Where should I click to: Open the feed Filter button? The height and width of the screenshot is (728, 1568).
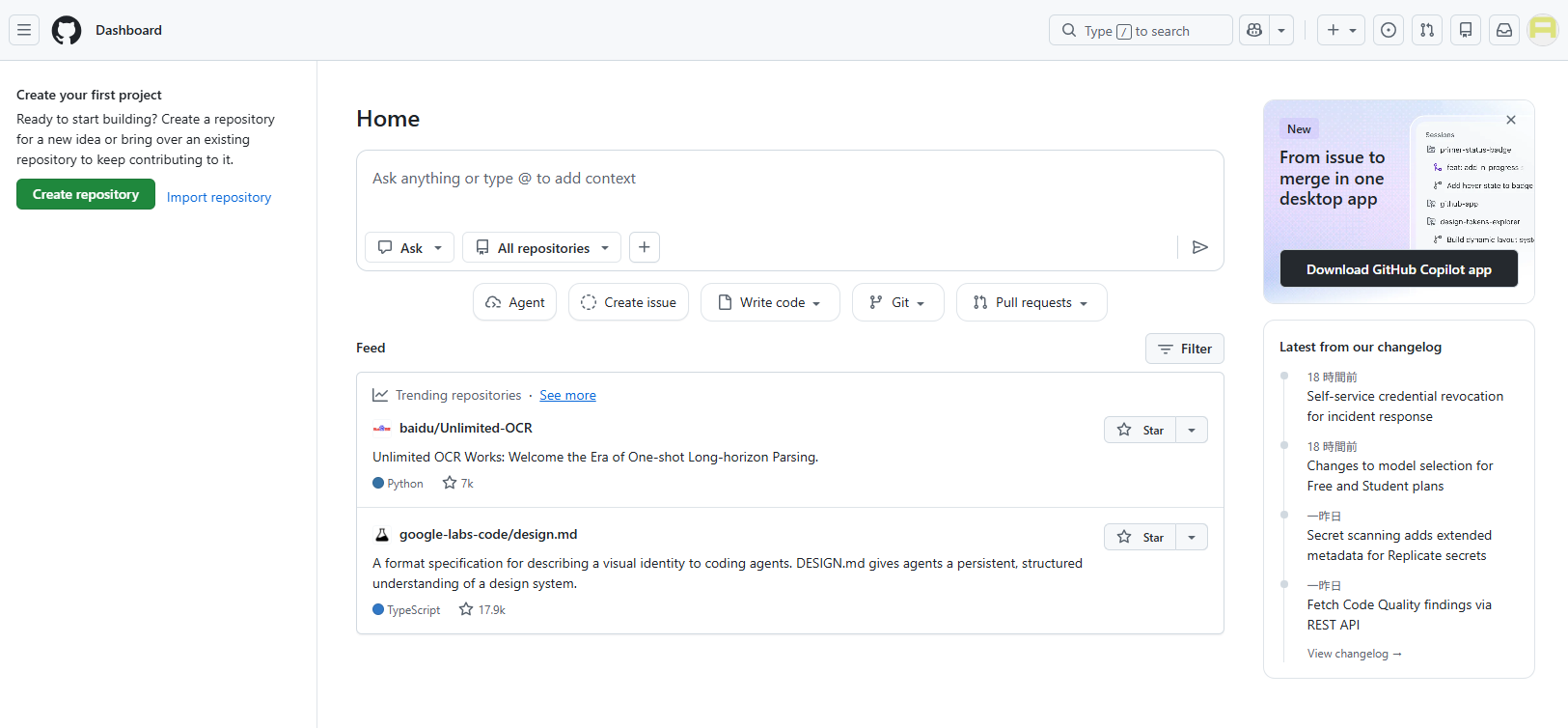[1185, 349]
